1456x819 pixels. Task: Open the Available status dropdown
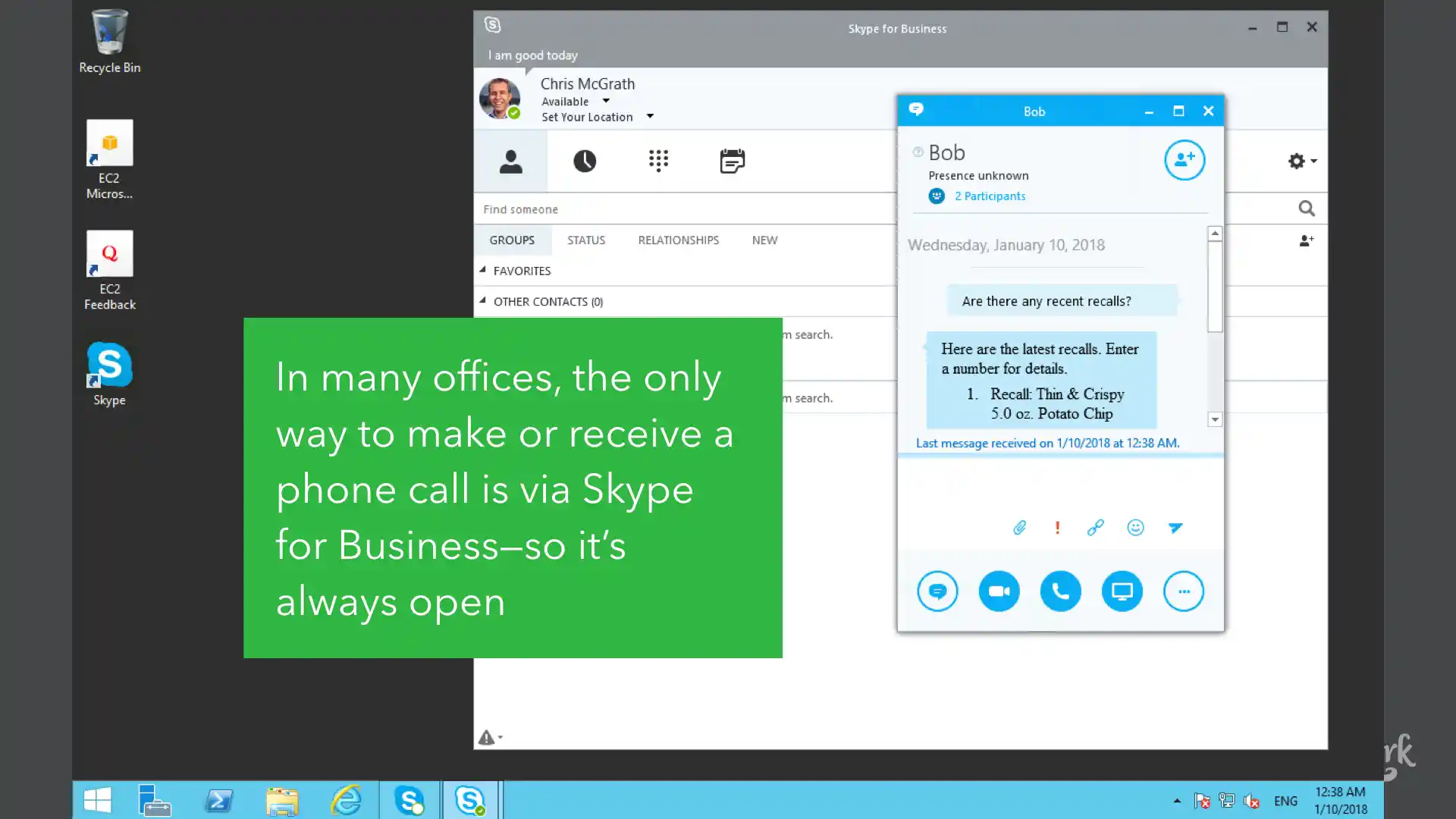click(606, 101)
